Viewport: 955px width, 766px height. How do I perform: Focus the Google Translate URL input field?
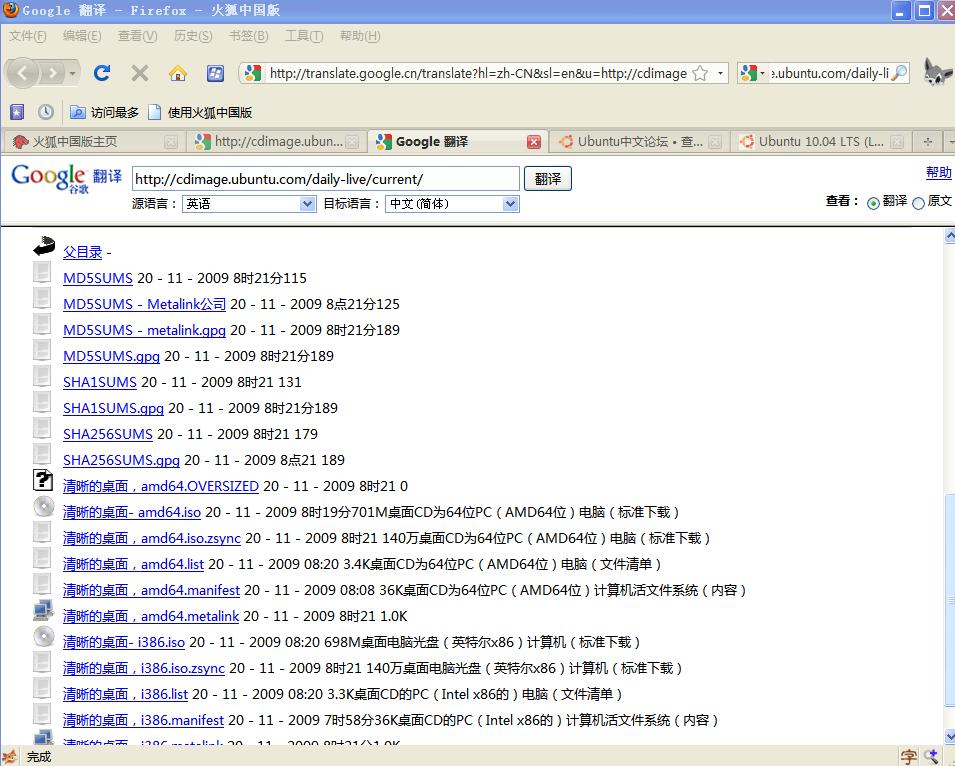click(326, 179)
